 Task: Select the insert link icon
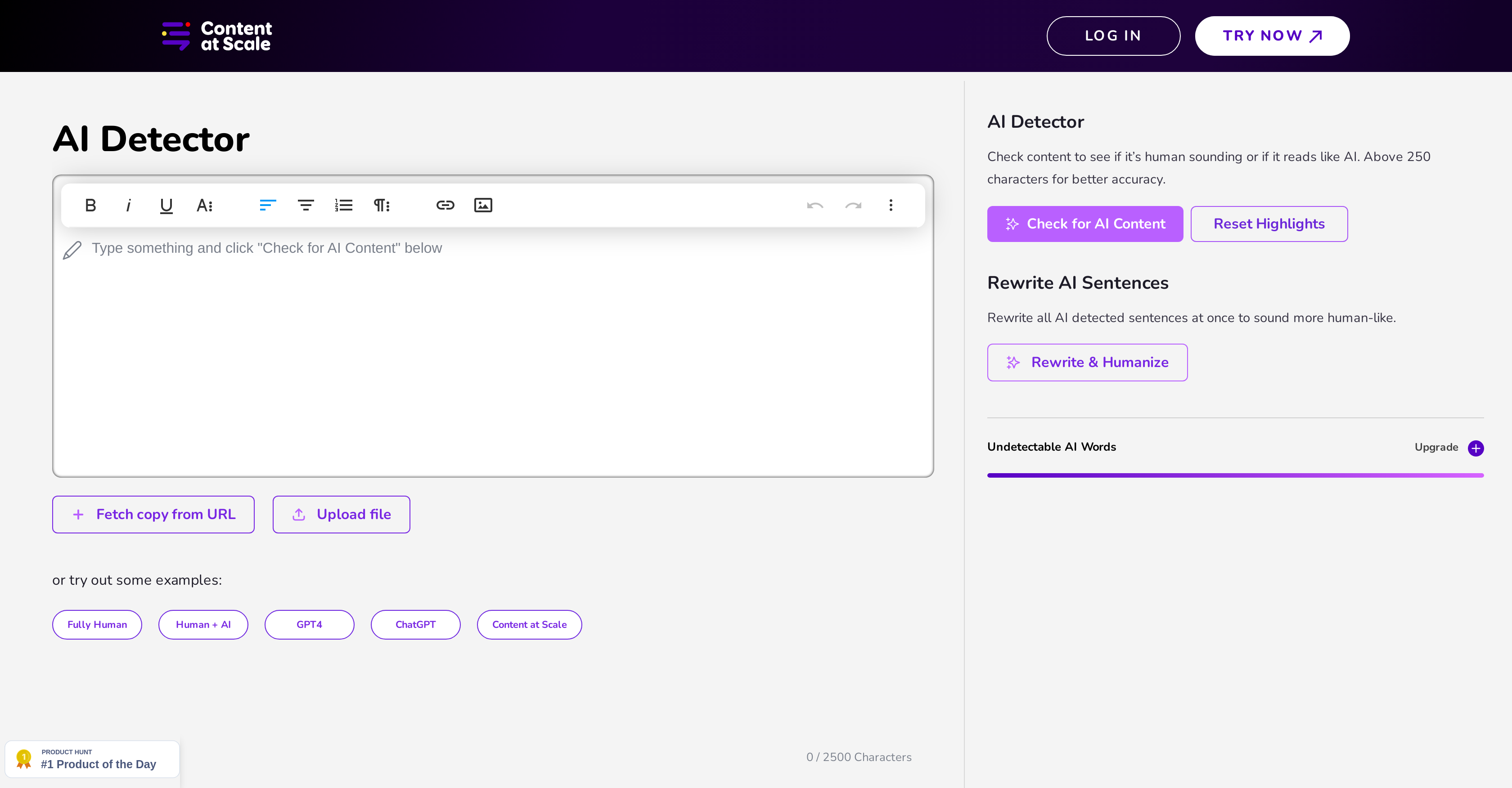[445, 205]
